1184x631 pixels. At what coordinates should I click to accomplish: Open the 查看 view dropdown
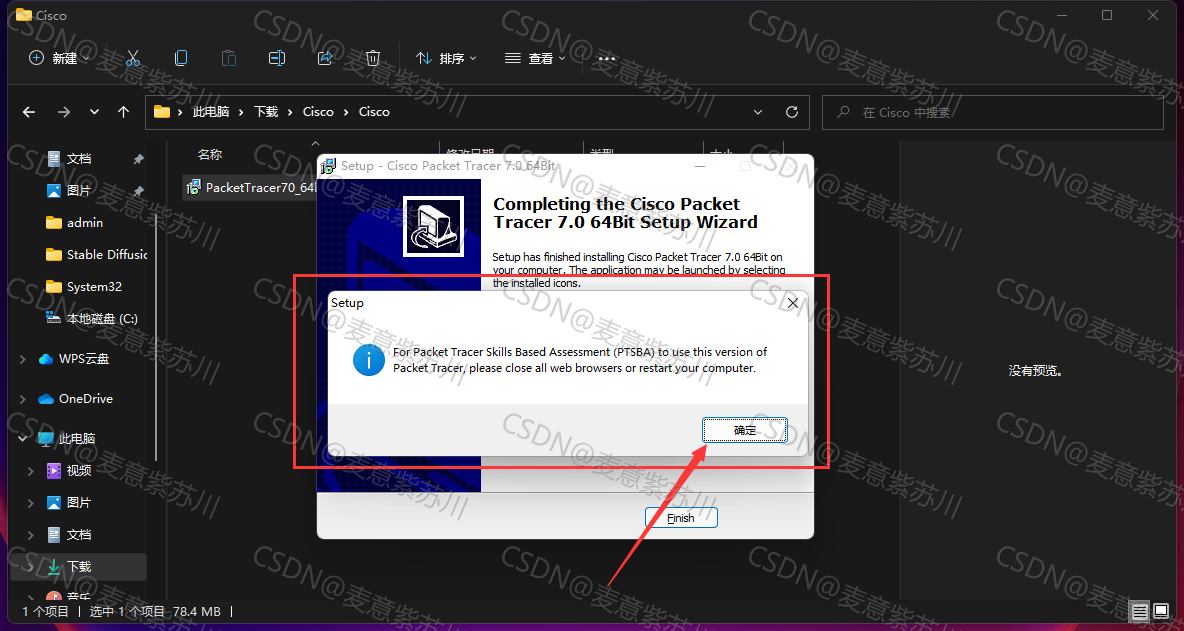click(x=535, y=58)
